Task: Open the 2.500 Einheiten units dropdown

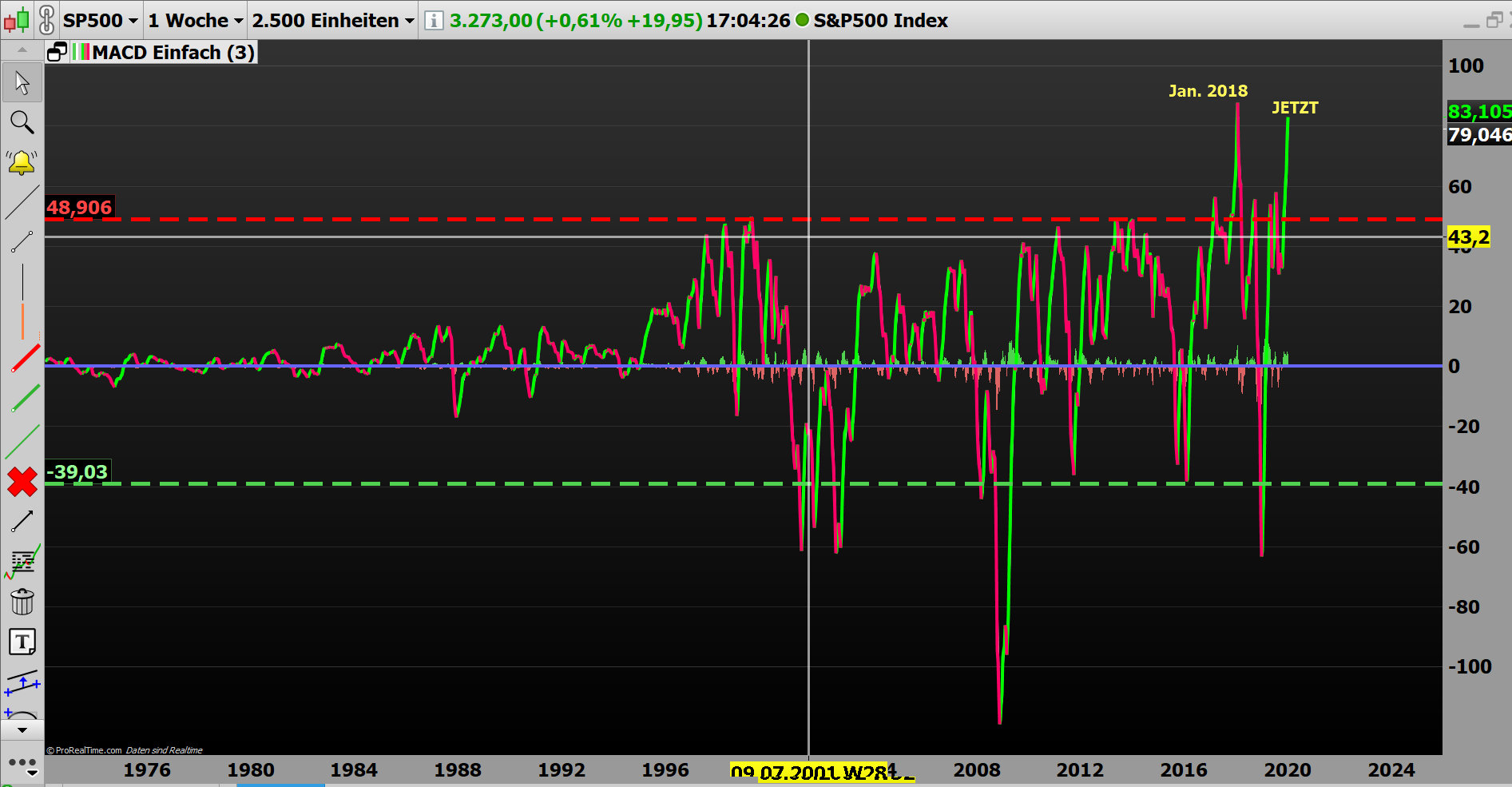Action: [332, 20]
